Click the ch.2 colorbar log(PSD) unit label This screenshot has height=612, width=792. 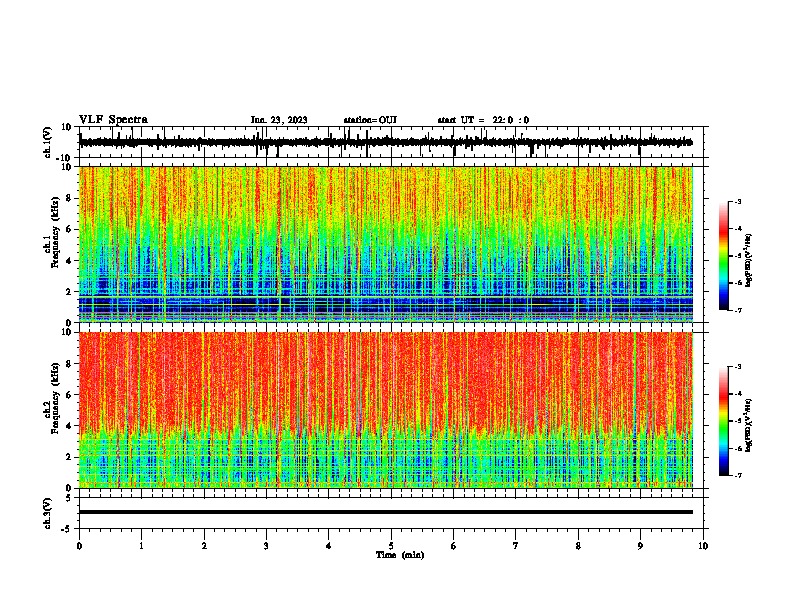748,426
